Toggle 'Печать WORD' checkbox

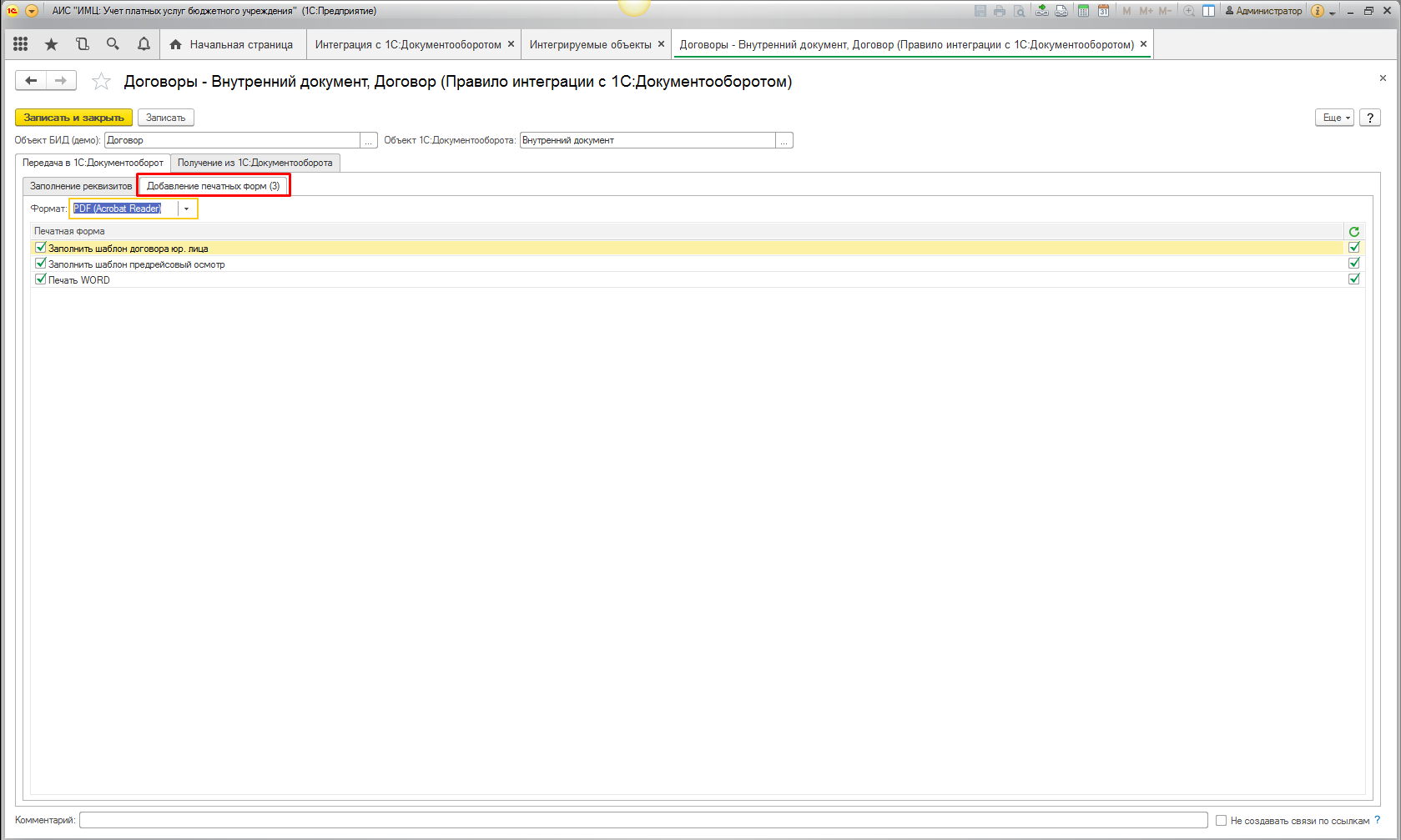click(41, 279)
